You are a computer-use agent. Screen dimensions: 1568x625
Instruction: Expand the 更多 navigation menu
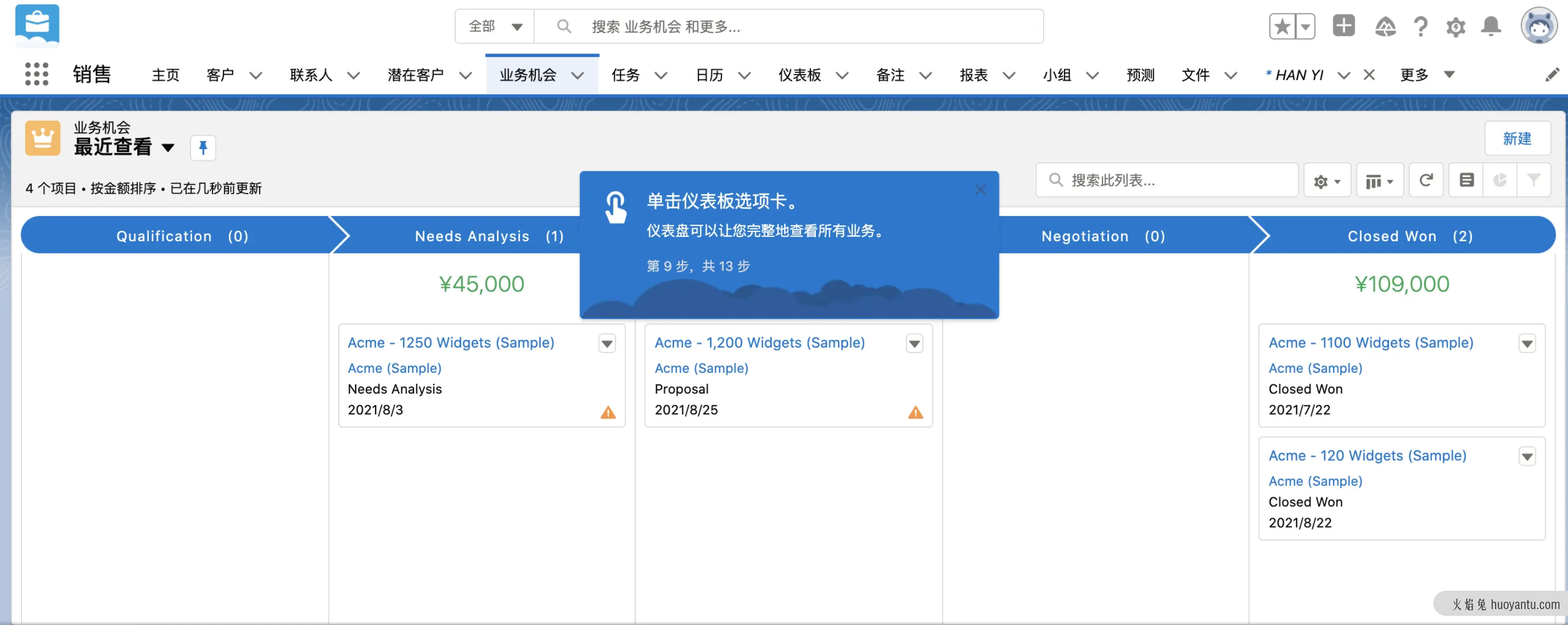1427,75
